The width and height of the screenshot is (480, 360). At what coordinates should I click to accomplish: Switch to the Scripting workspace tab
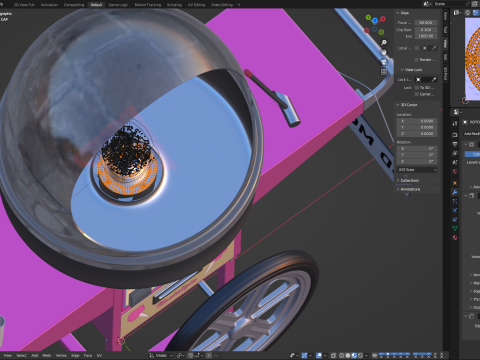point(174,5)
